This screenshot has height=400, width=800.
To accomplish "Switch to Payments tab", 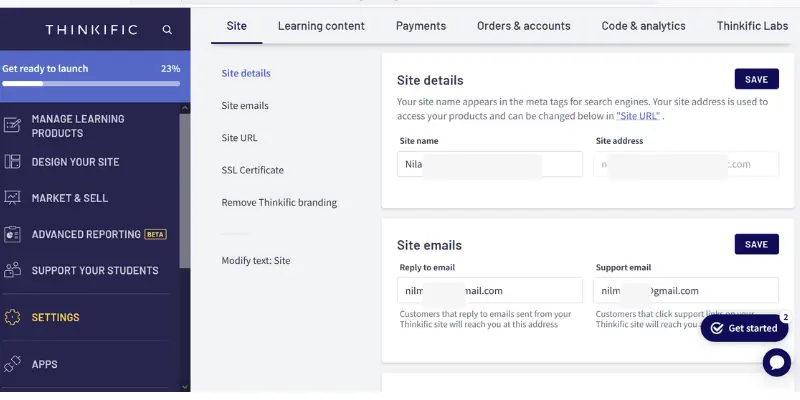I will click(421, 26).
